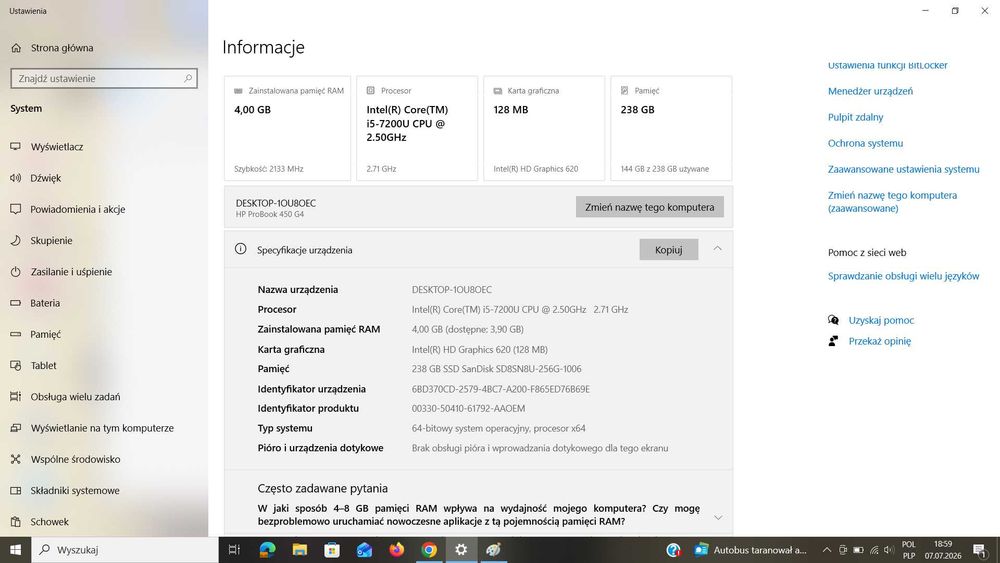Screen dimensions: 1000x563
Task: Select product ID 00330-50410-61792-AAOEM
Action: pyautogui.click(x=468, y=409)
